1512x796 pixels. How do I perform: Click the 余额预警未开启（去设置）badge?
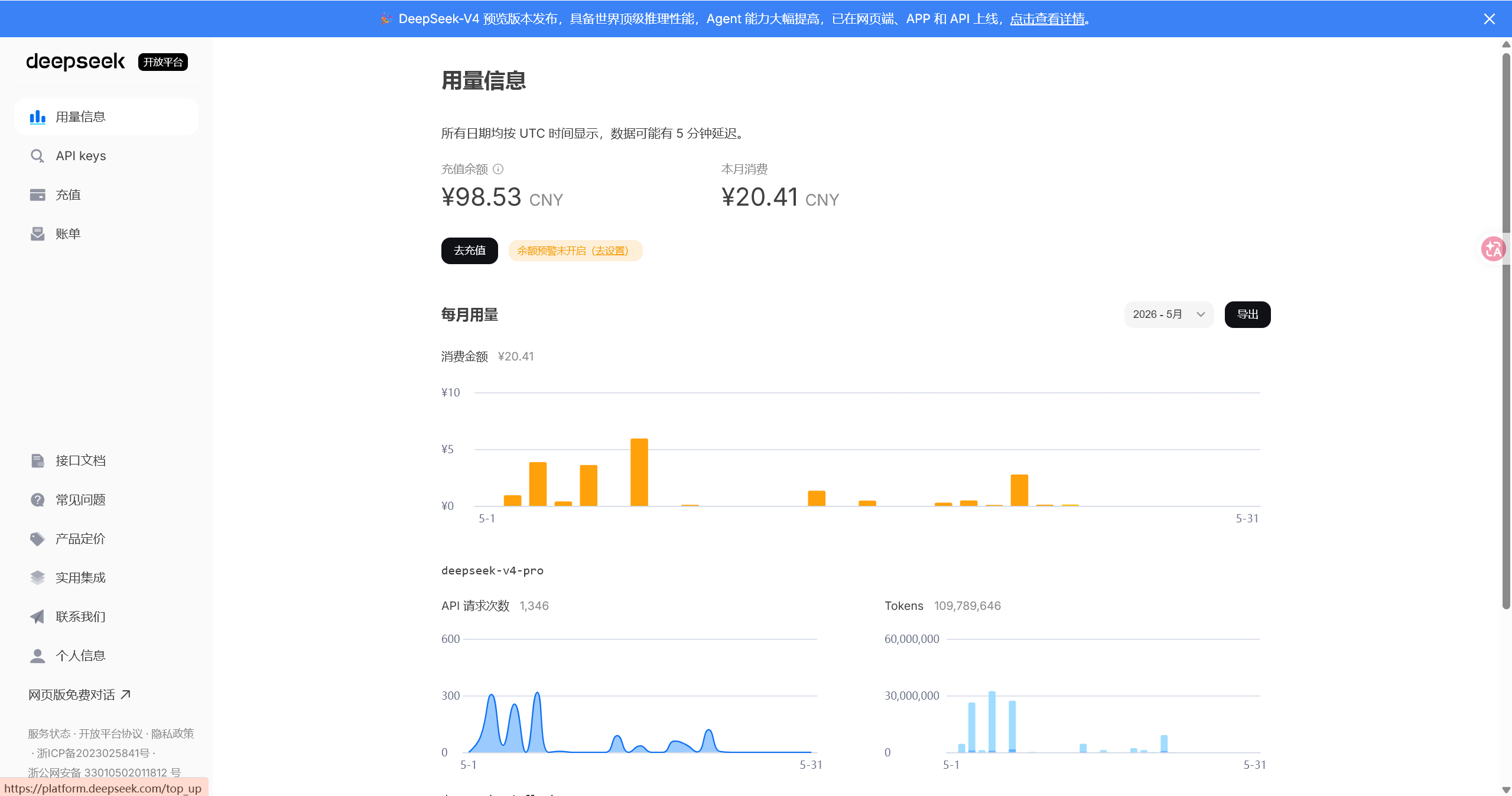(x=575, y=251)
